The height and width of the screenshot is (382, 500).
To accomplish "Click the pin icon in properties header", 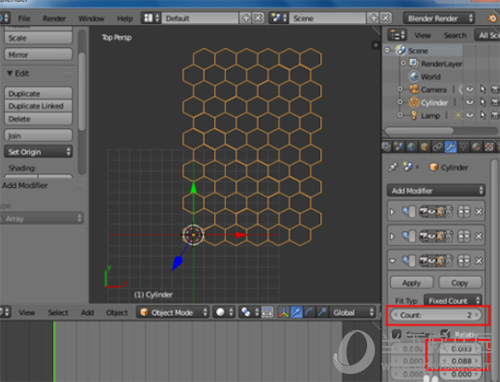I will (393, 167).
